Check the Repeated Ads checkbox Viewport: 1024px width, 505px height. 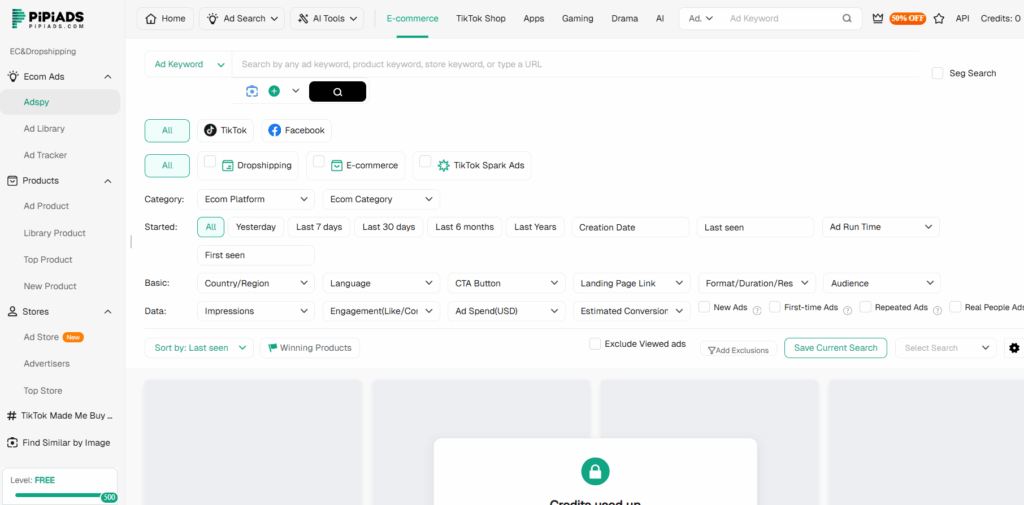(865, 307)
